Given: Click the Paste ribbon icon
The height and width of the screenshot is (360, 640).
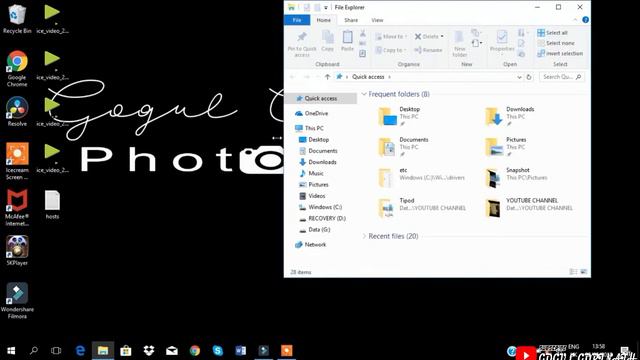Looking at the screenshot, I should (347, 41).
